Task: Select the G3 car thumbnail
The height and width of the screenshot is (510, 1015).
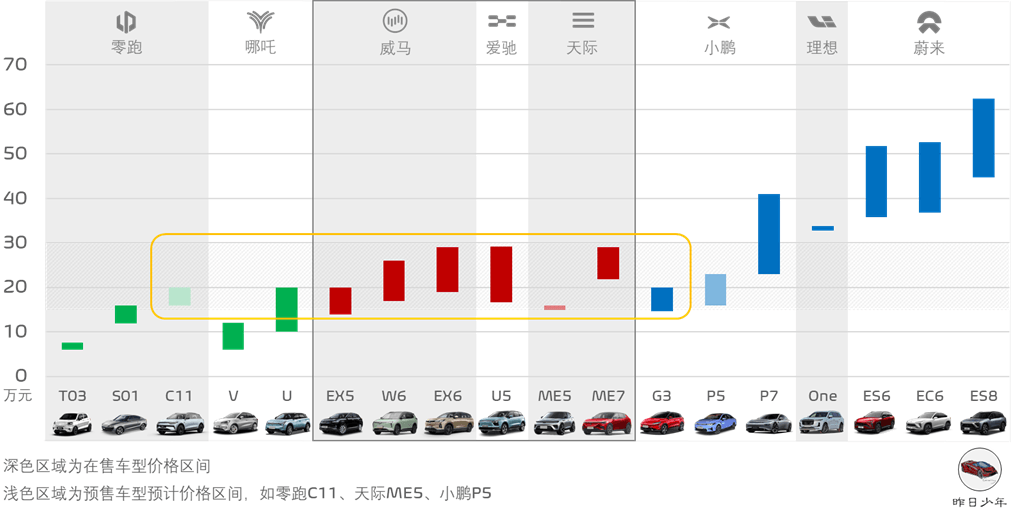Action: [662, 423]
